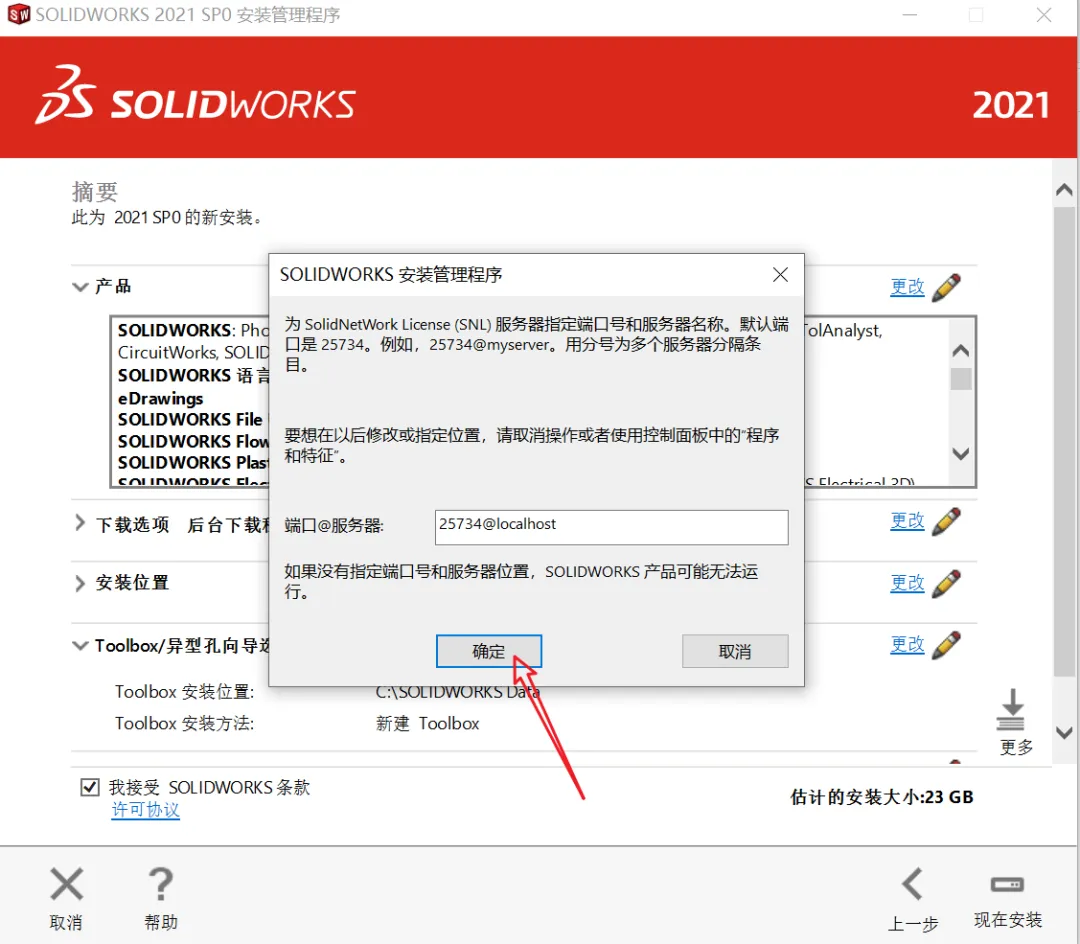Close the SOLIDWORKS 安装管理程序 dialog
This screenshot has height=944, width=1080.
coord(780,275)
